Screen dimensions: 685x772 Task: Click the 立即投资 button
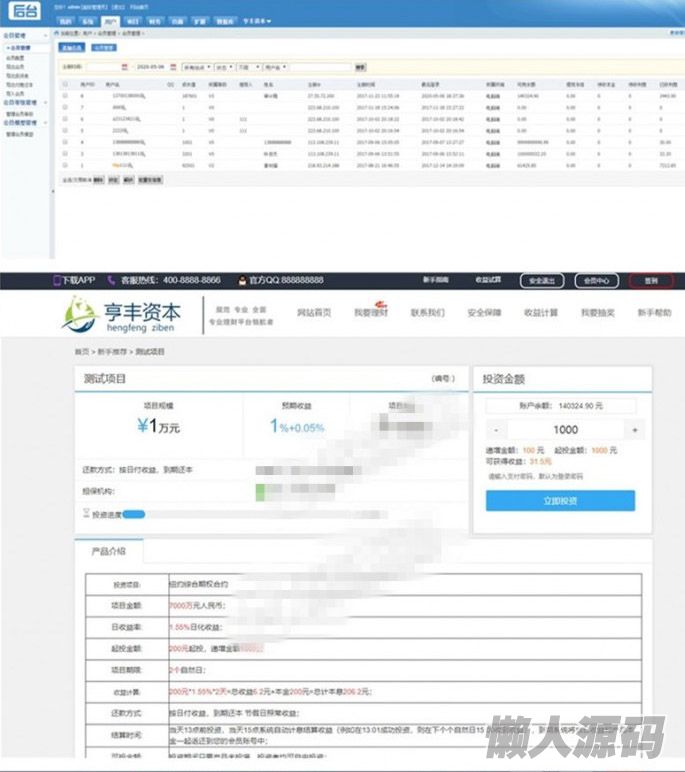(560, 501)
